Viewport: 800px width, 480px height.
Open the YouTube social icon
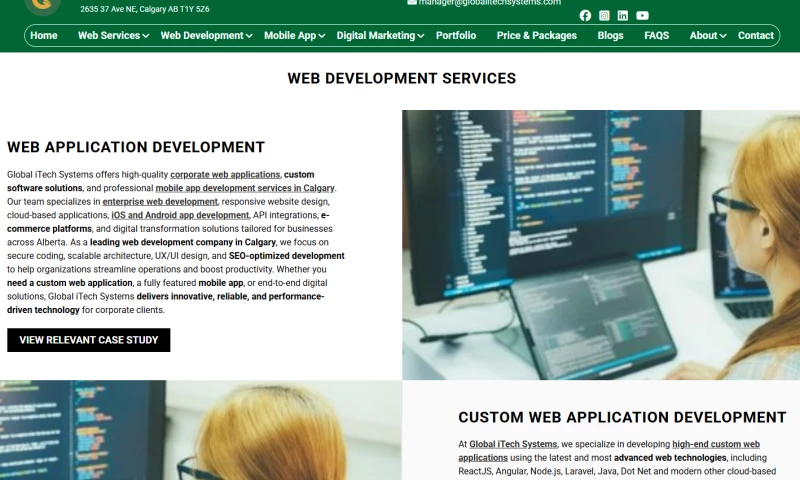pyautogui.click(x=642, y=15)
